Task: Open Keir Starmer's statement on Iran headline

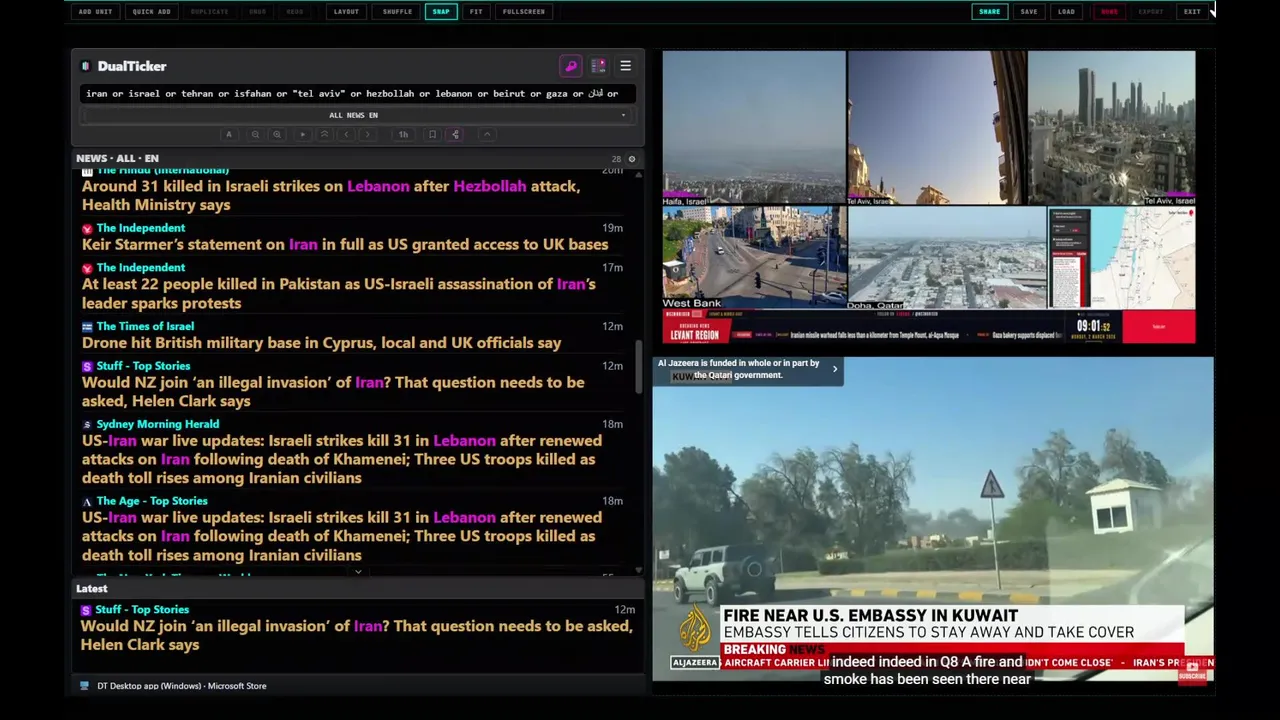Action: [345, 244]
